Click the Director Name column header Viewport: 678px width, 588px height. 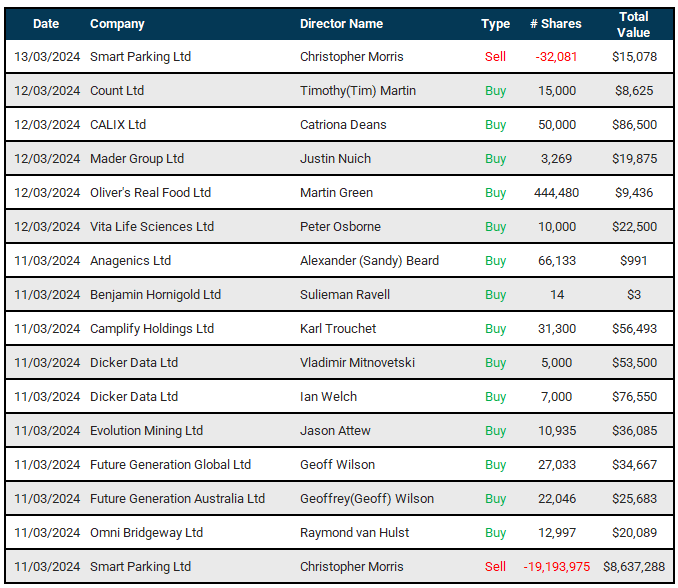pyautogui.click(x=341, y=24)
